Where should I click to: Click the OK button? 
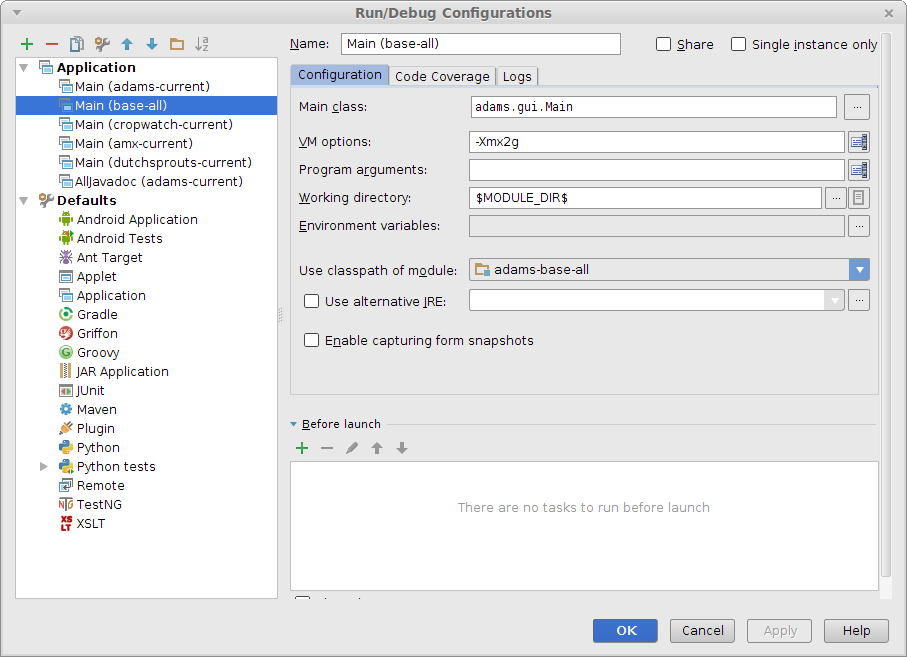pos(625,630)
